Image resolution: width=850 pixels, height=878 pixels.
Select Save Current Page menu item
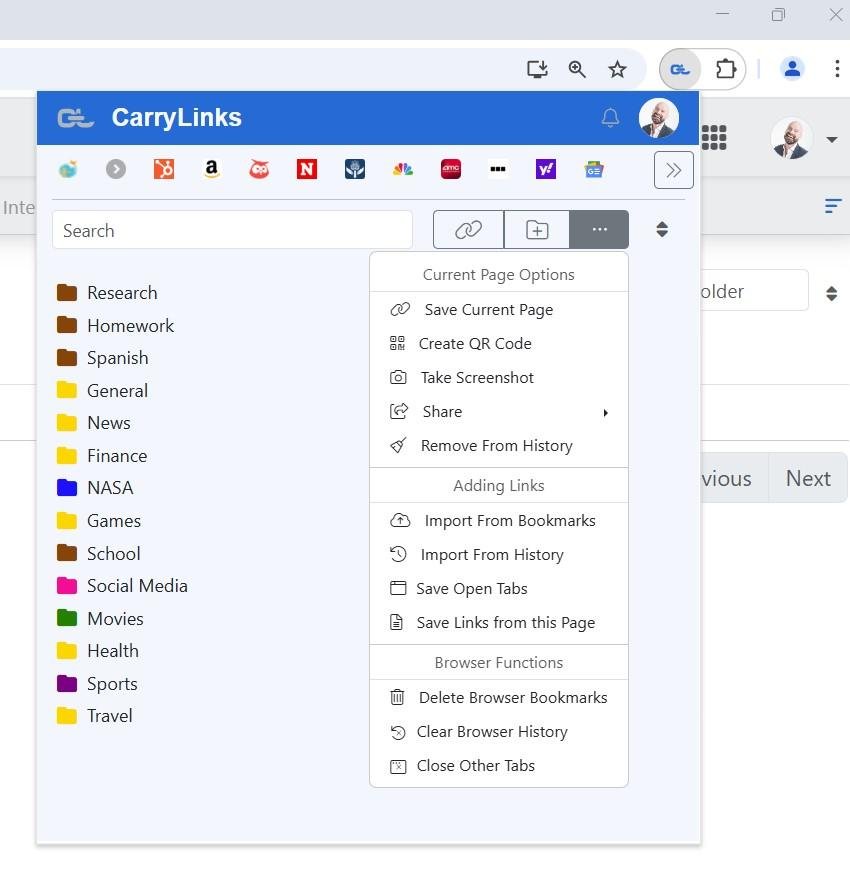(x=499, y=310)
